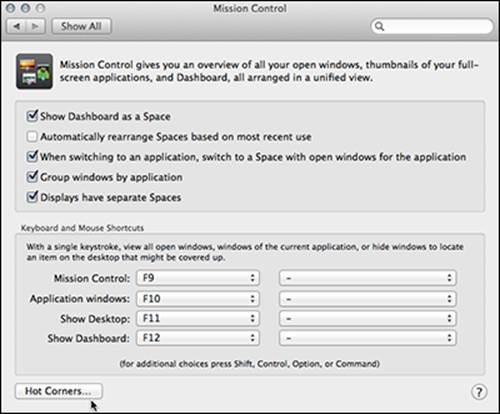Click the Show All button

coord(81,26)
